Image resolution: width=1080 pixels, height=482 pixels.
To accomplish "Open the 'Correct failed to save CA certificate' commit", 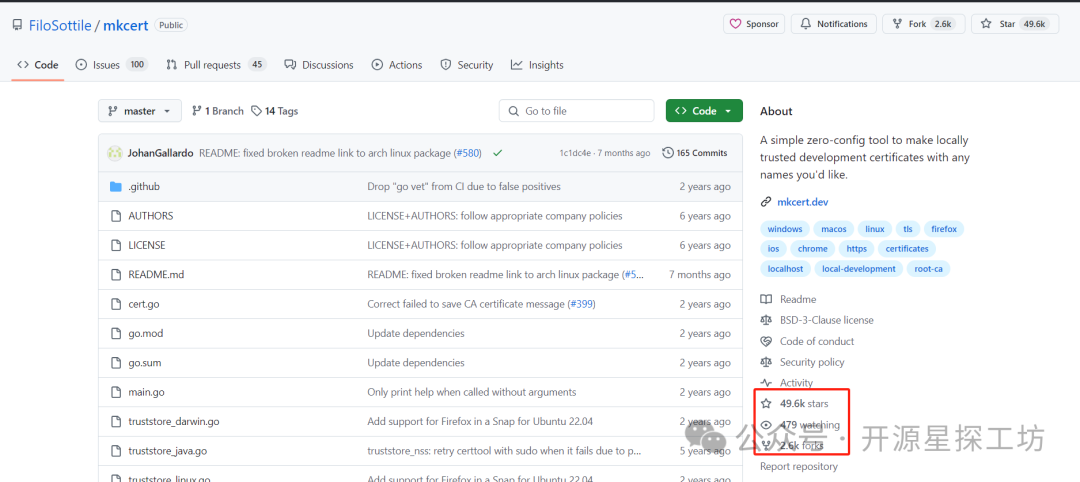I will [466, 304].
